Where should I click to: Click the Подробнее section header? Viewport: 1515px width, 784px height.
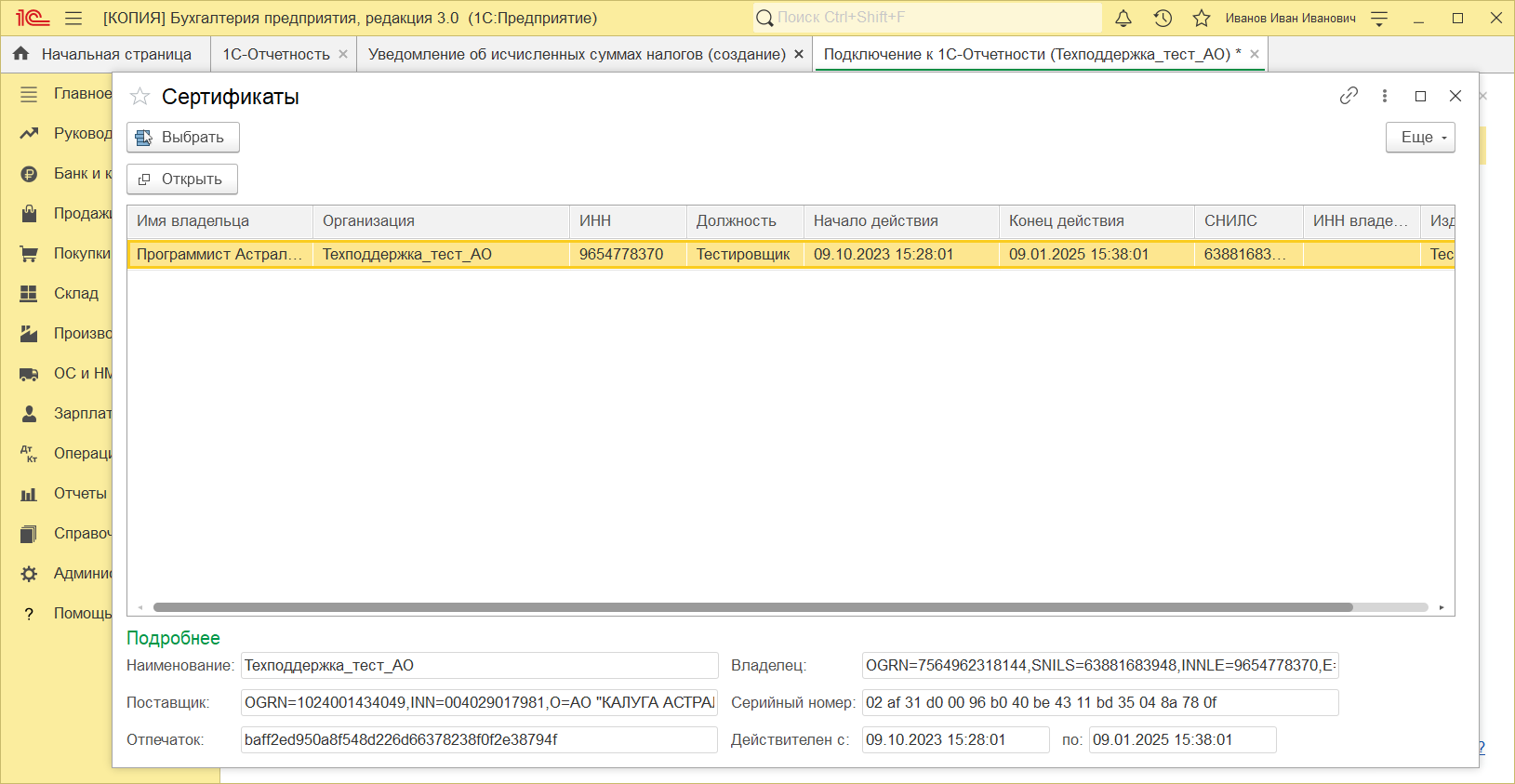click(173, 638)
